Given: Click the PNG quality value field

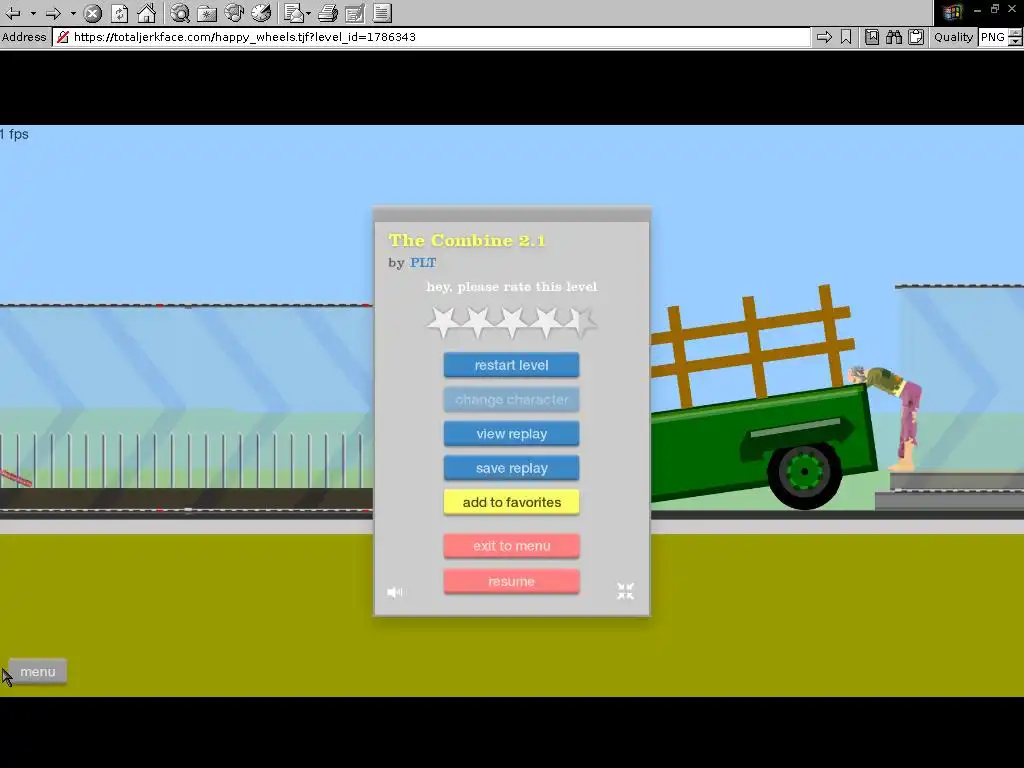Looking at the screenshot, I should click(x=993, y=37).
